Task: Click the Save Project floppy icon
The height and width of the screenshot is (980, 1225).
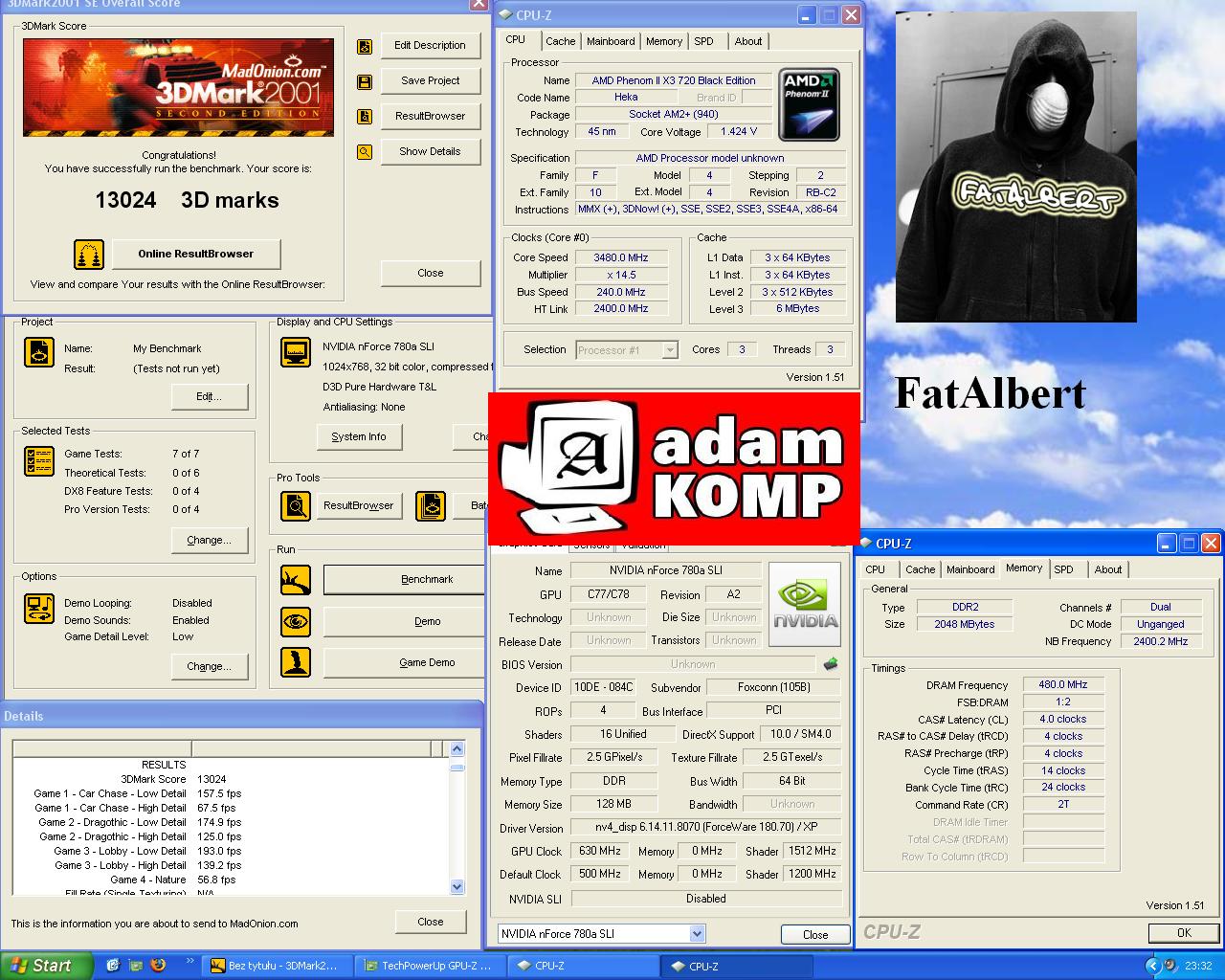Action: click(x=365, y=81)
